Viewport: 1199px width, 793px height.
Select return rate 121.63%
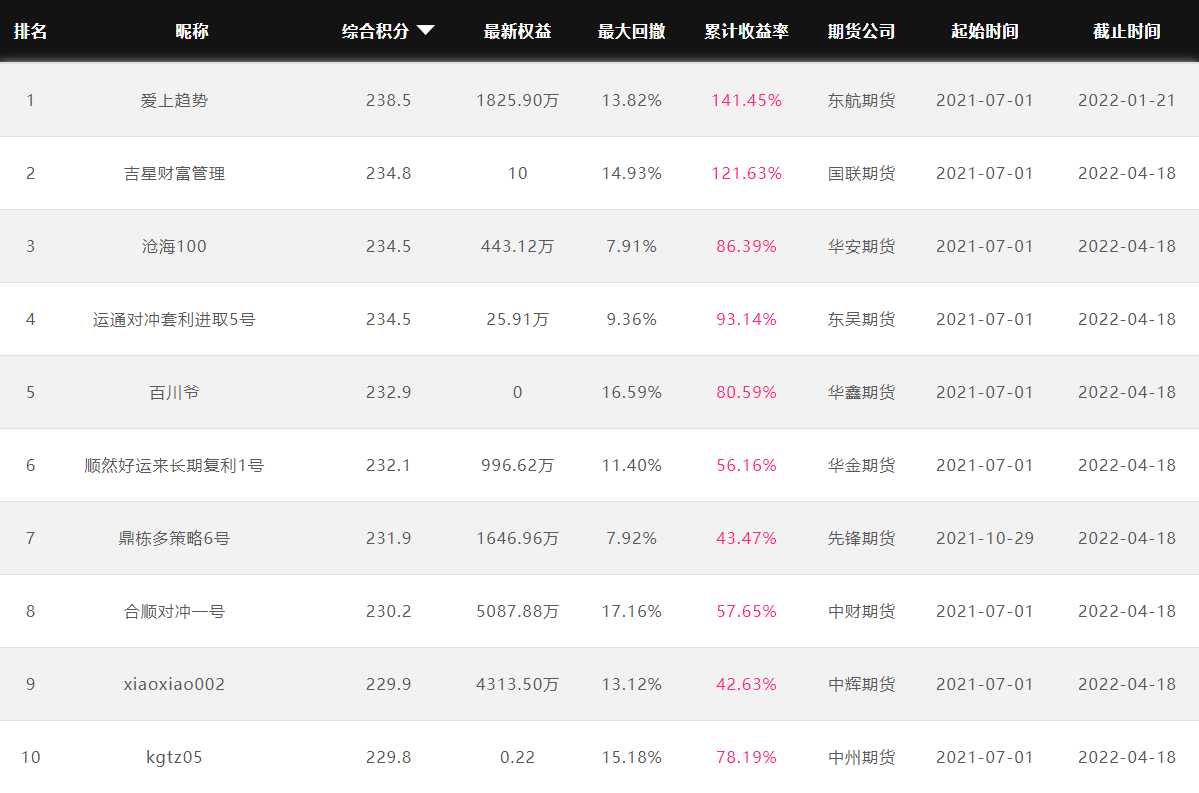[x=746, y=174]
